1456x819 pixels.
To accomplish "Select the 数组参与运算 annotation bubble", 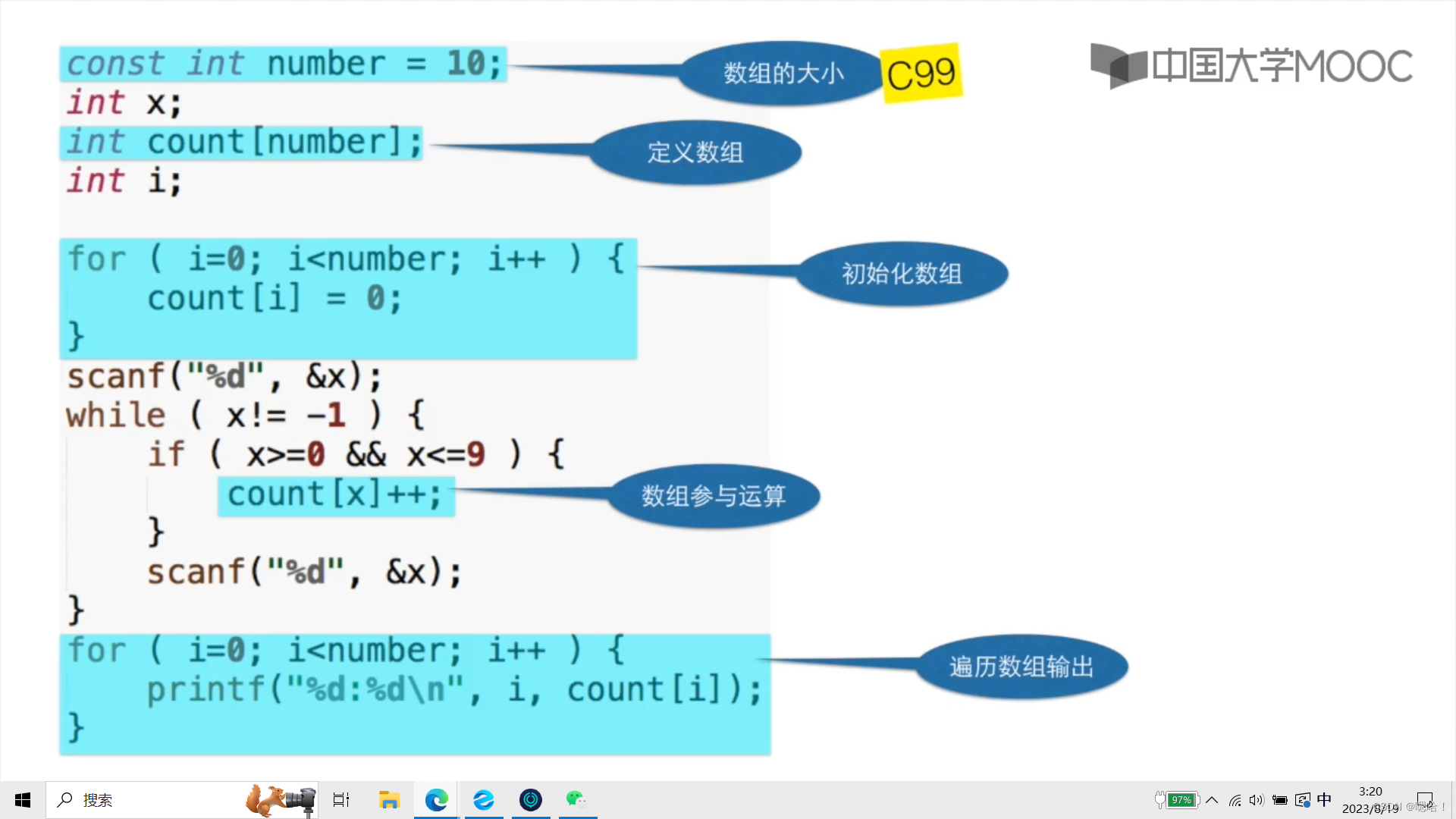I will click(714, 494).
